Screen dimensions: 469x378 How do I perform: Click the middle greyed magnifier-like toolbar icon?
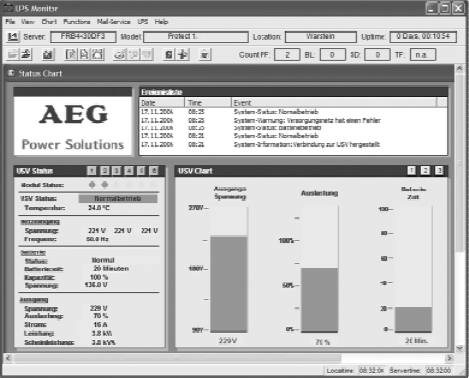[x=133, y=54]
